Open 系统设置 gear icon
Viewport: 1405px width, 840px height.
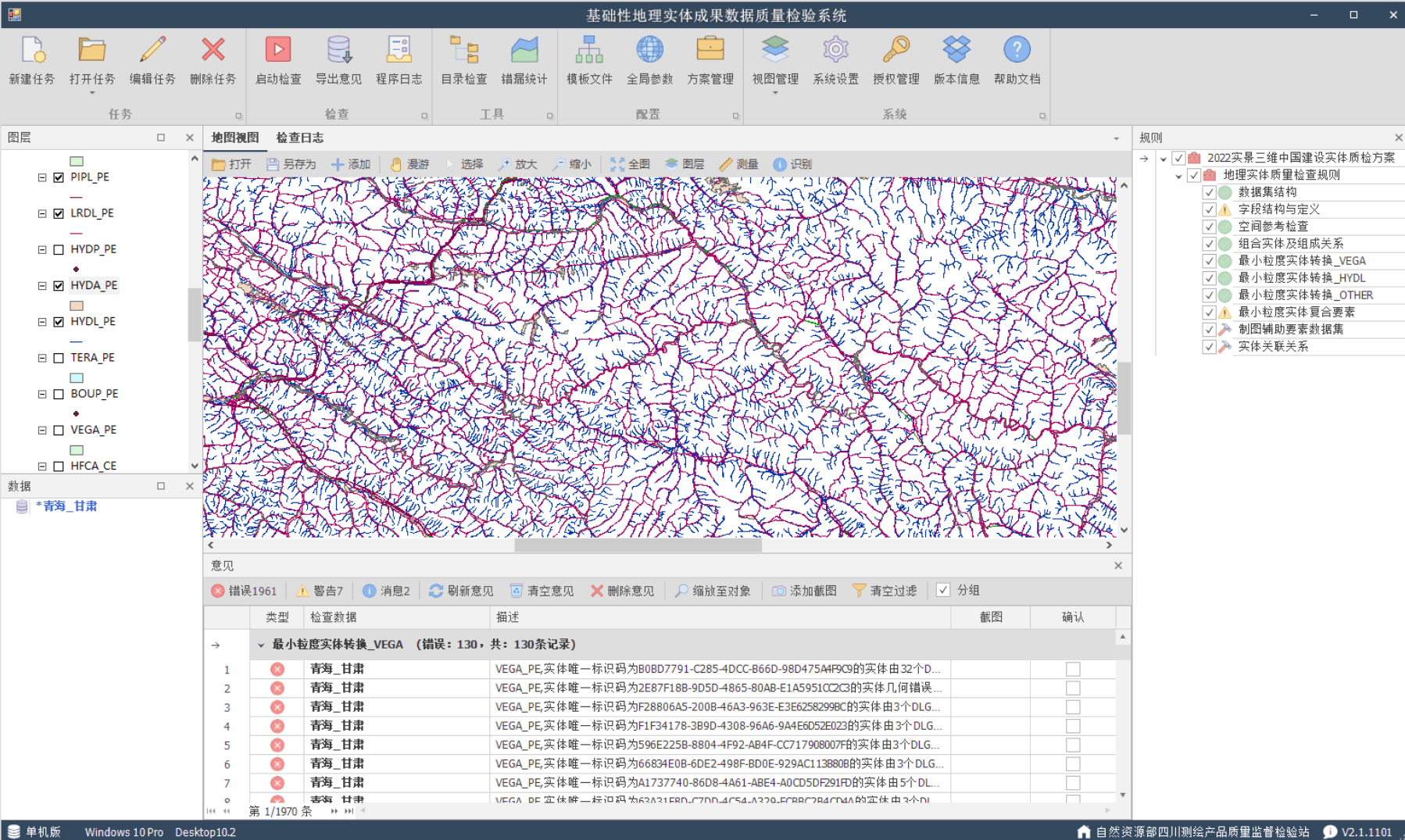point(835,50)
